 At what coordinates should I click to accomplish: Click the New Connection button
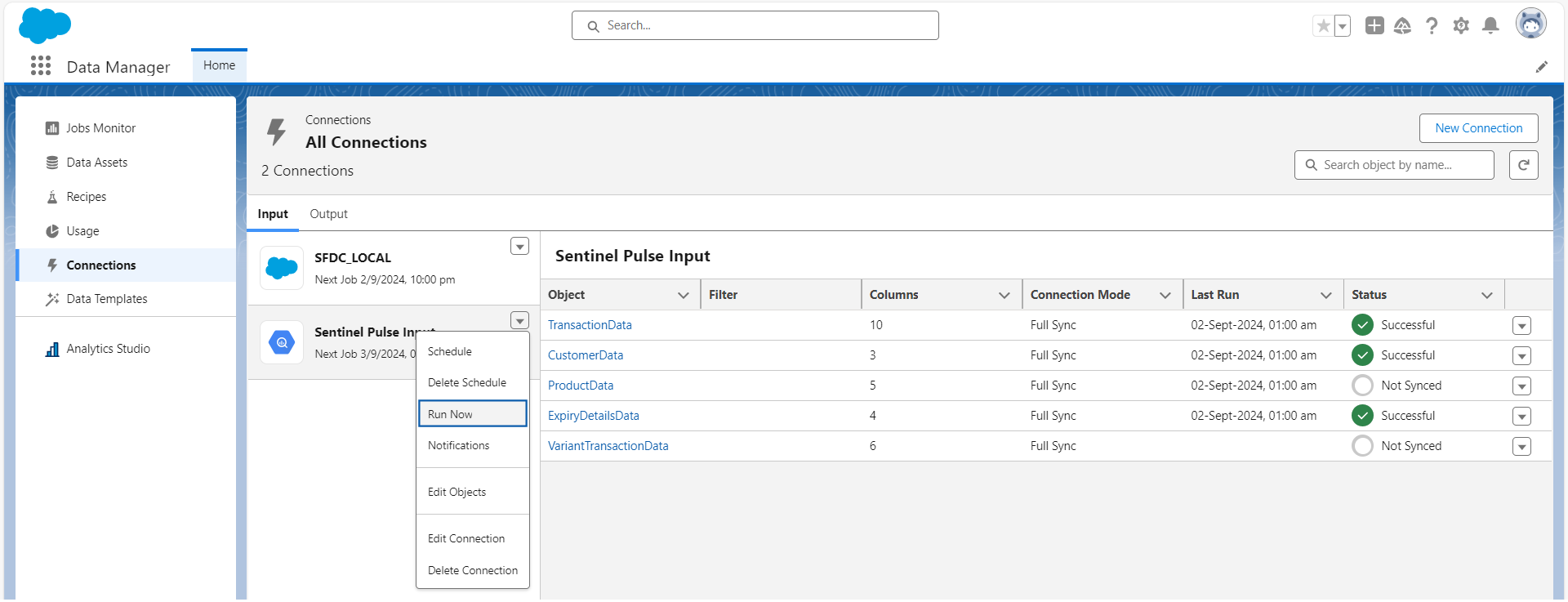tap(1478, 128)
